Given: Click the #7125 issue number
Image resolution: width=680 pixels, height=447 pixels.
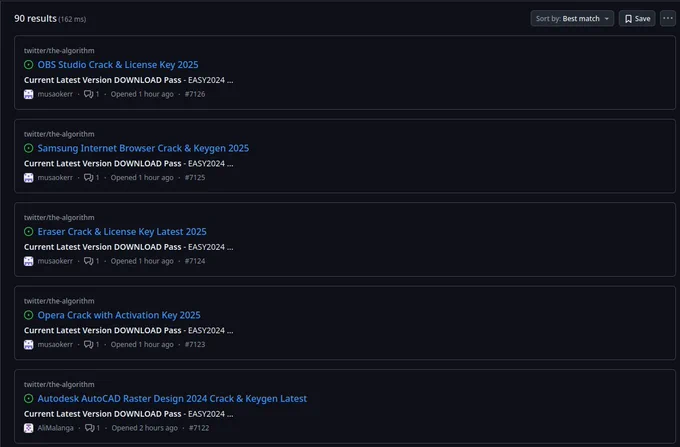Looking at the screenshot, I should [195, 178].
